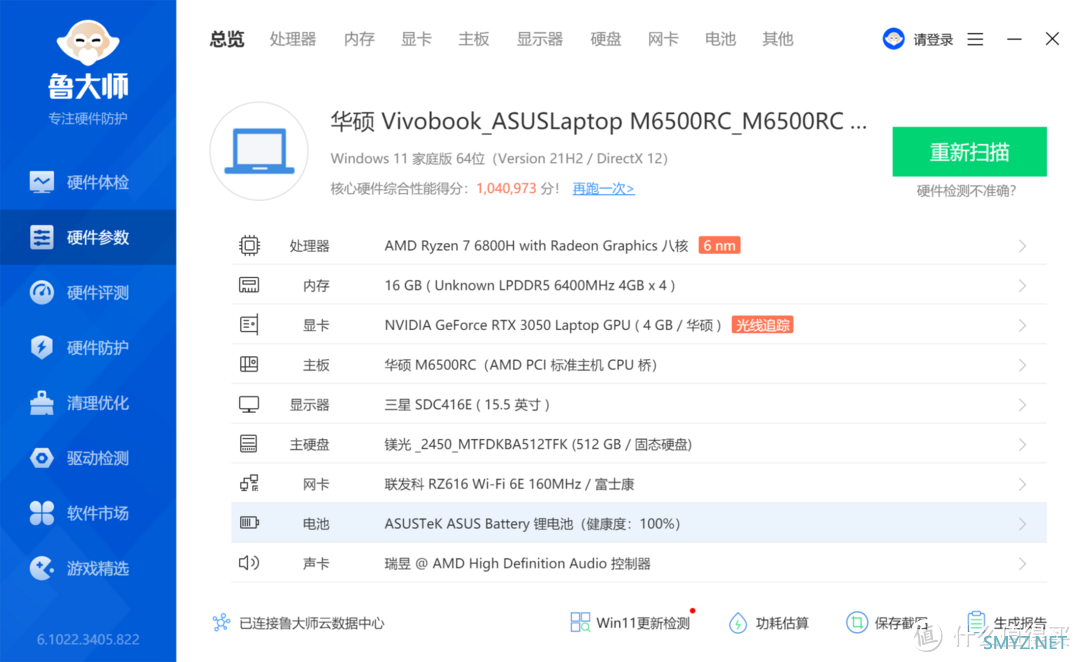Expand the 电池 row chevron

click(1022, 524)
